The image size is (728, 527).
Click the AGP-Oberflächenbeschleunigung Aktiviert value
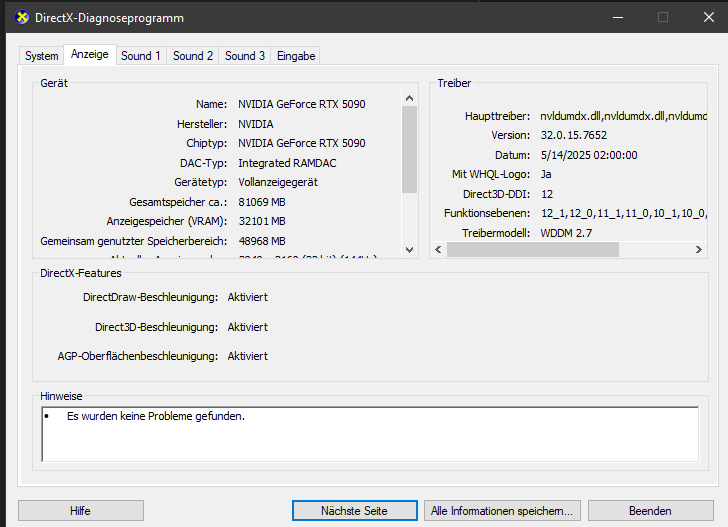[x=247, y=356]
